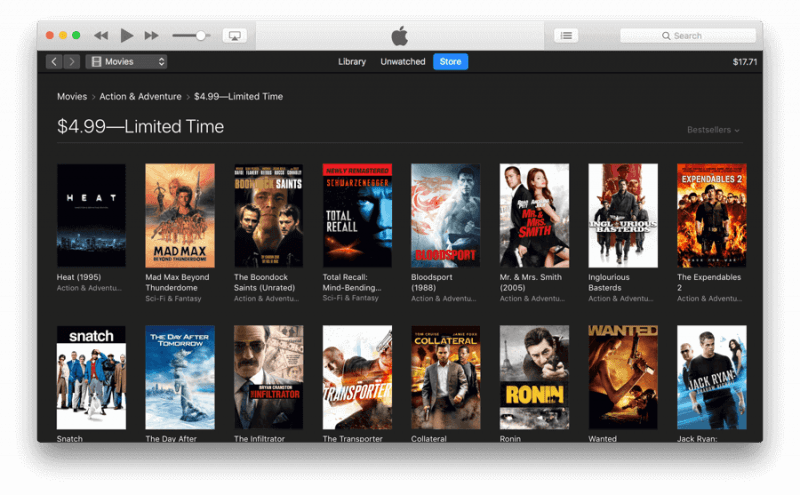Switch to the Unwatched tab
Image resolution: width=800 pixels, height=495 pixels.
(403, 62)
